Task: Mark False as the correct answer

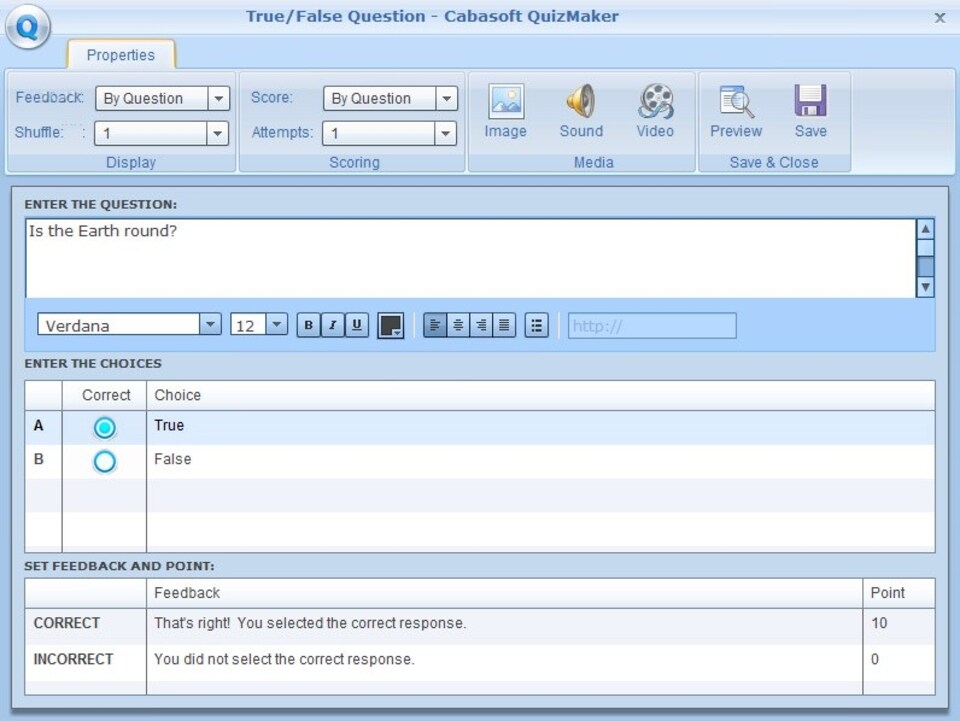Action: (x=104, y=461)
